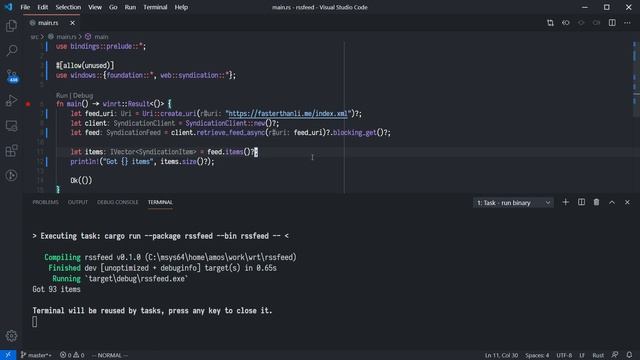The image size is (640, 360).
Task: Click the UTF-8 encoding indicator
Action: (x=564, y=355)
